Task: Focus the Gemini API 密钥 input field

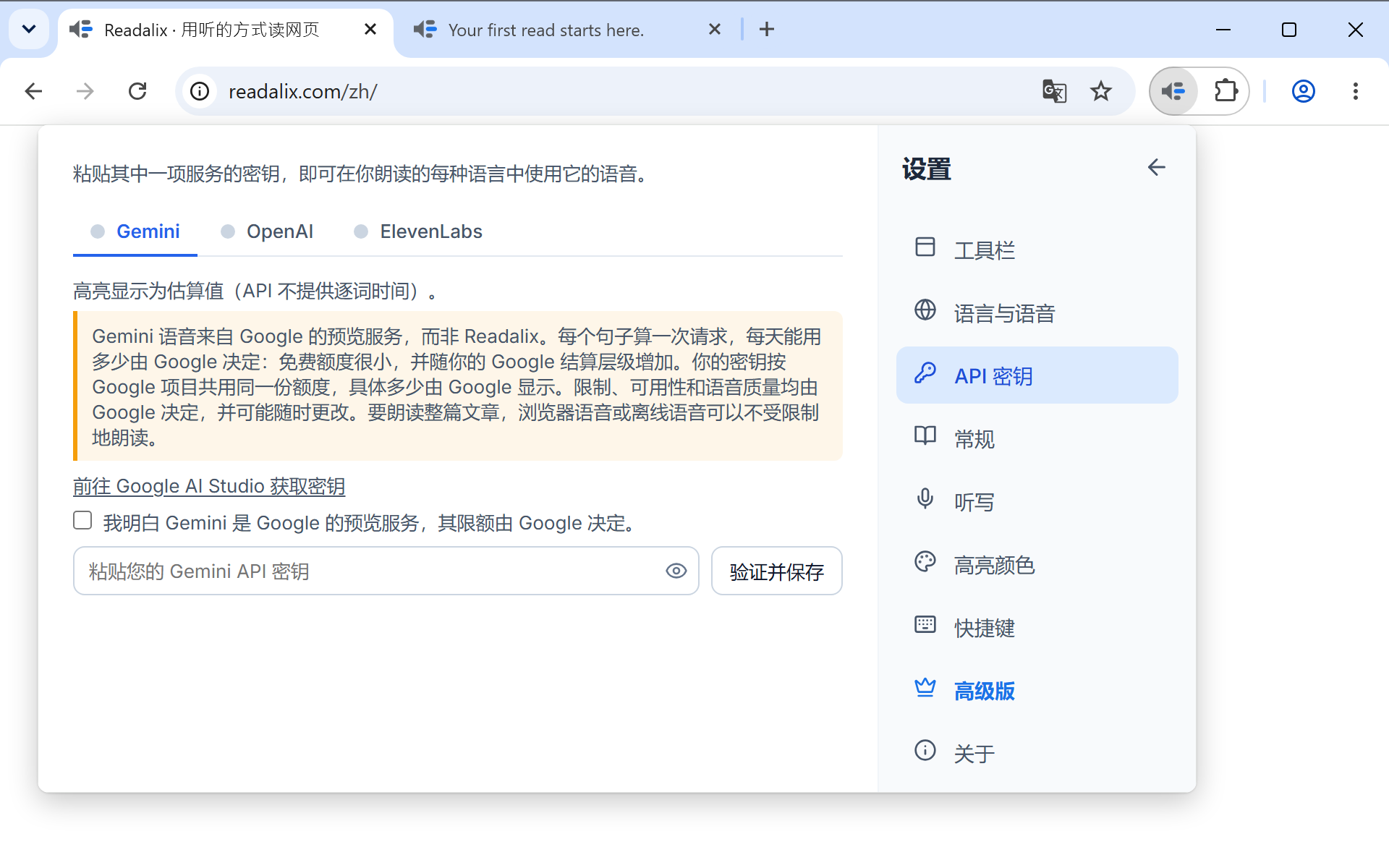Action: pos(386,571)
